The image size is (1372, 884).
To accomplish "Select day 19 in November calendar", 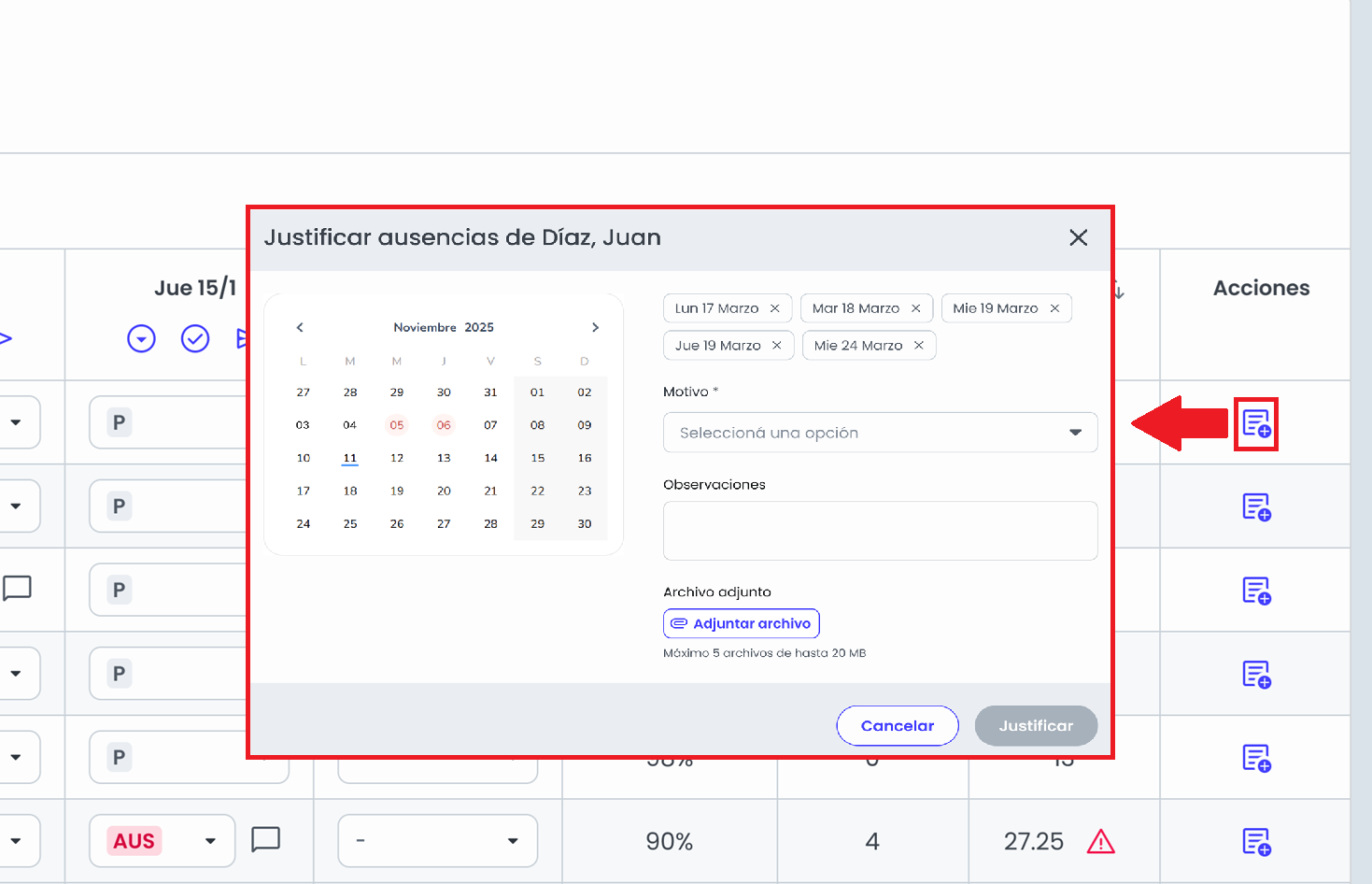I will tap(397, 491).
